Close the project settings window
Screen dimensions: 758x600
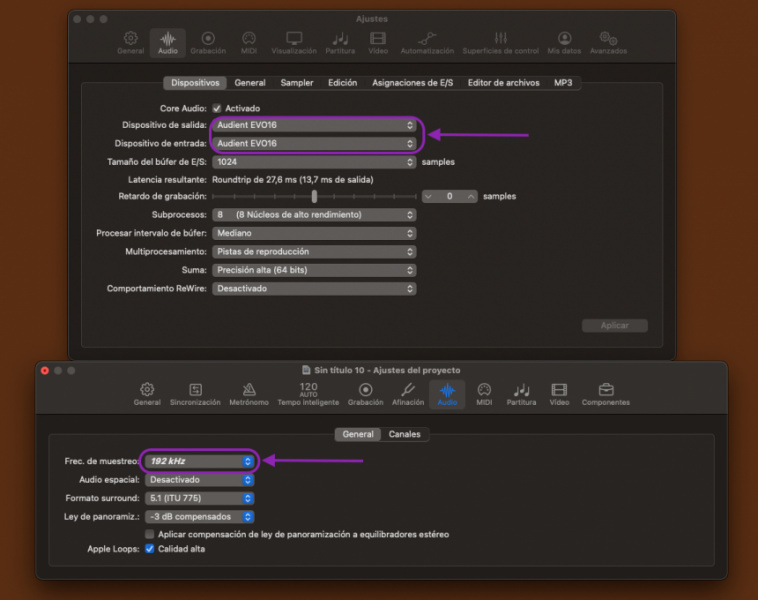(x=45, y=370)
